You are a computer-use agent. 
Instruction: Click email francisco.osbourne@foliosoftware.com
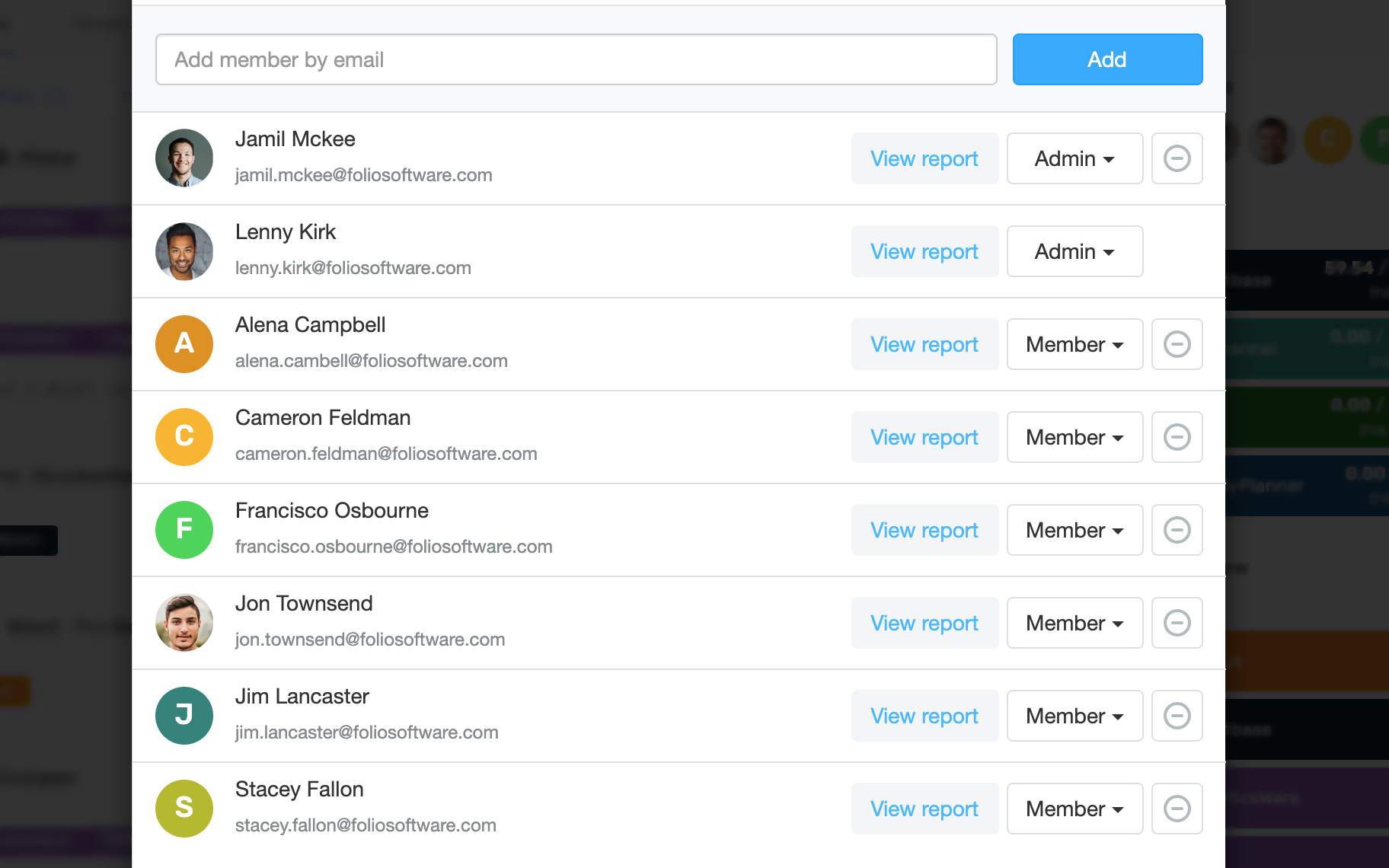point(394,547)
